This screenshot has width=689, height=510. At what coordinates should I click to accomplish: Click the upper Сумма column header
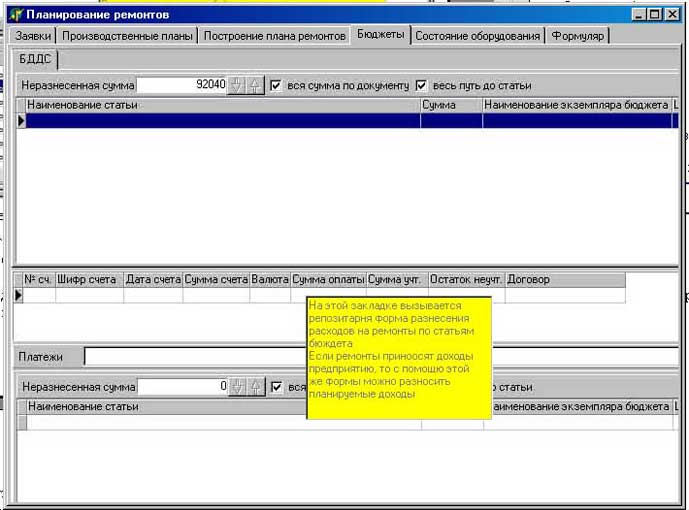(451, 105)
